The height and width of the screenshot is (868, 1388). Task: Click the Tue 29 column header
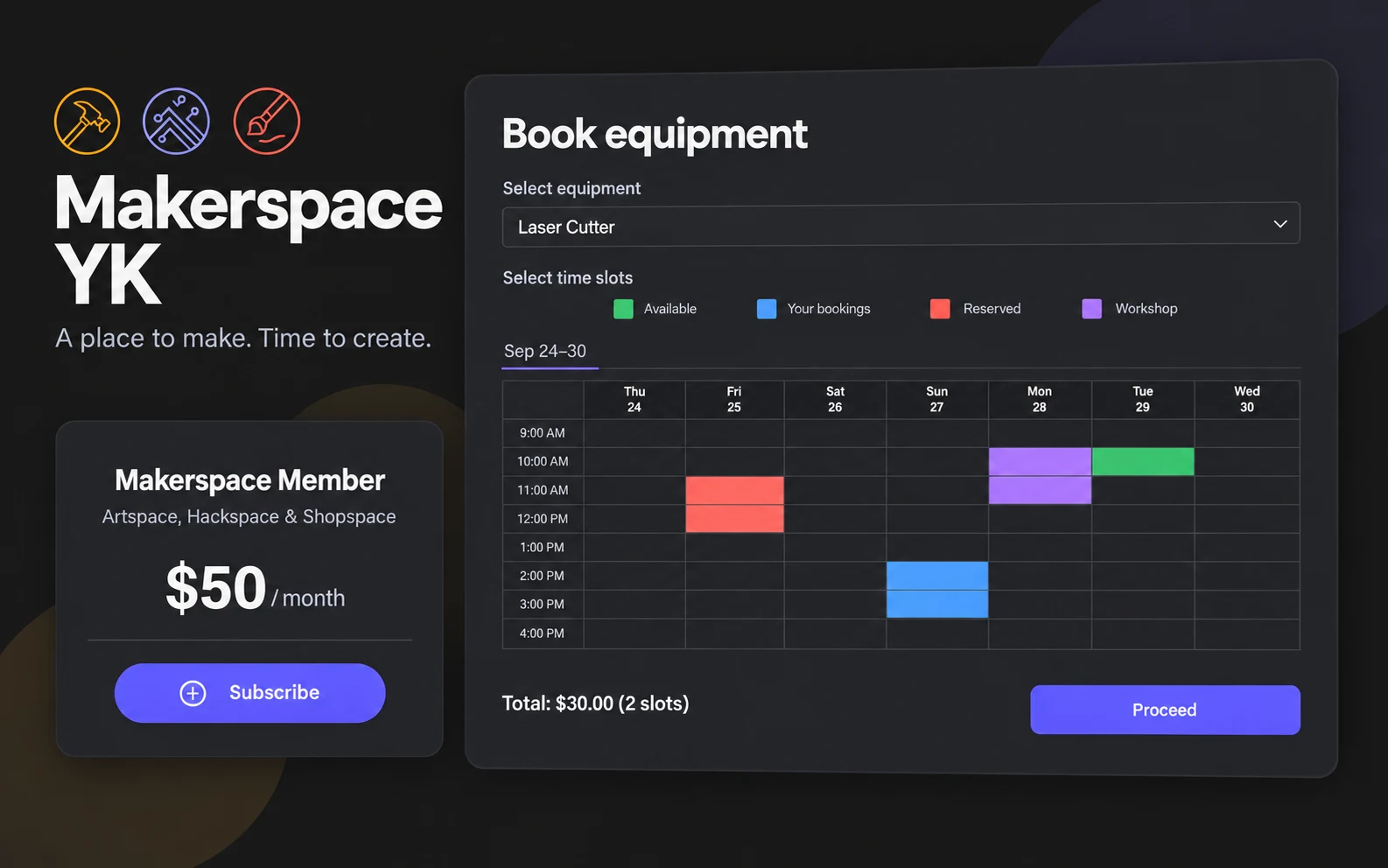1143,399
